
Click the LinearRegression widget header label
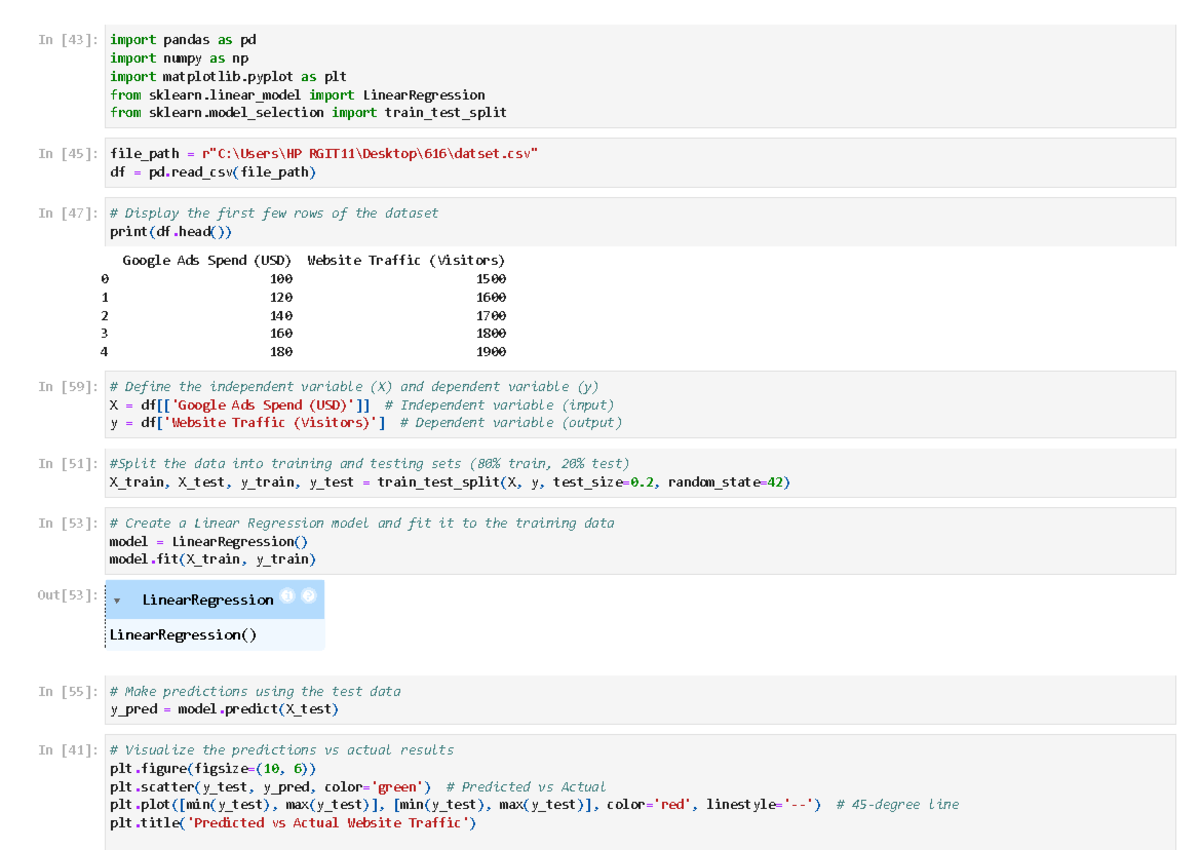pos(207,600)
